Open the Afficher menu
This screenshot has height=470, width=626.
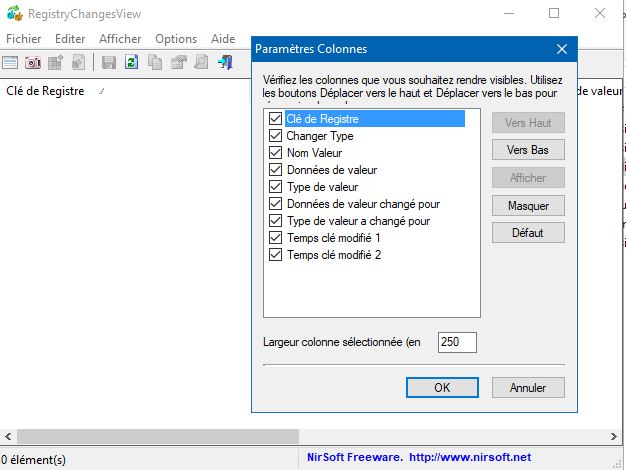tap(120, 39)
